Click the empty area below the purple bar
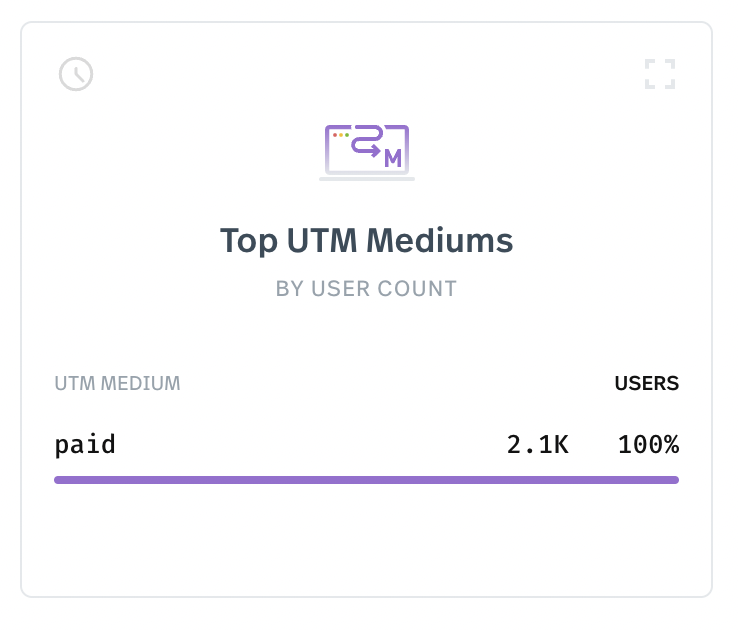 (366, 541)
